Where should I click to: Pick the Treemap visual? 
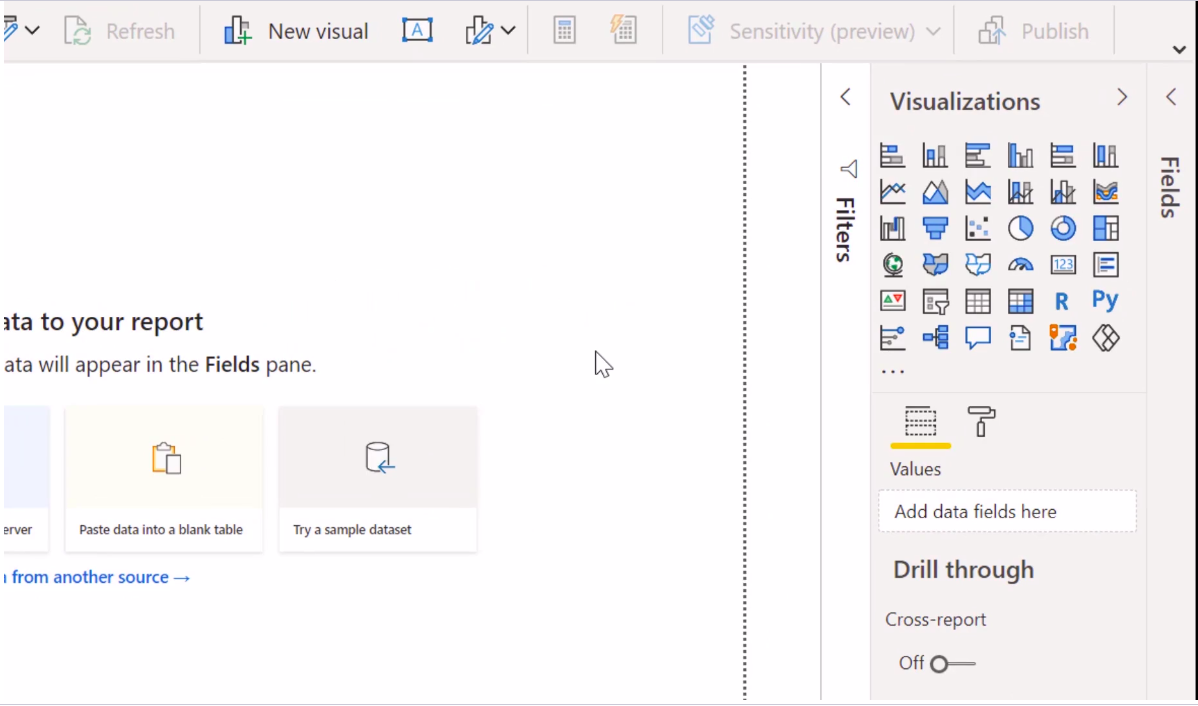coord(1106,228)
